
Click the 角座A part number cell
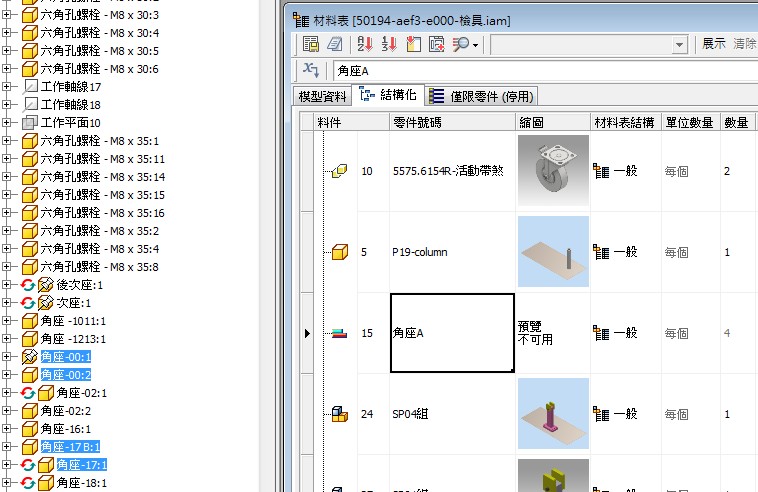click(x=452, y=333)
